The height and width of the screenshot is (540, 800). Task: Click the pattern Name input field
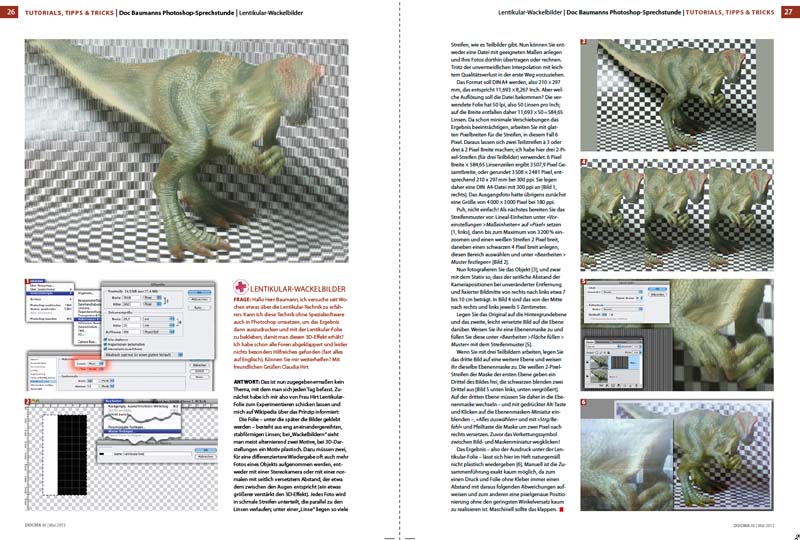coord(157,454)
